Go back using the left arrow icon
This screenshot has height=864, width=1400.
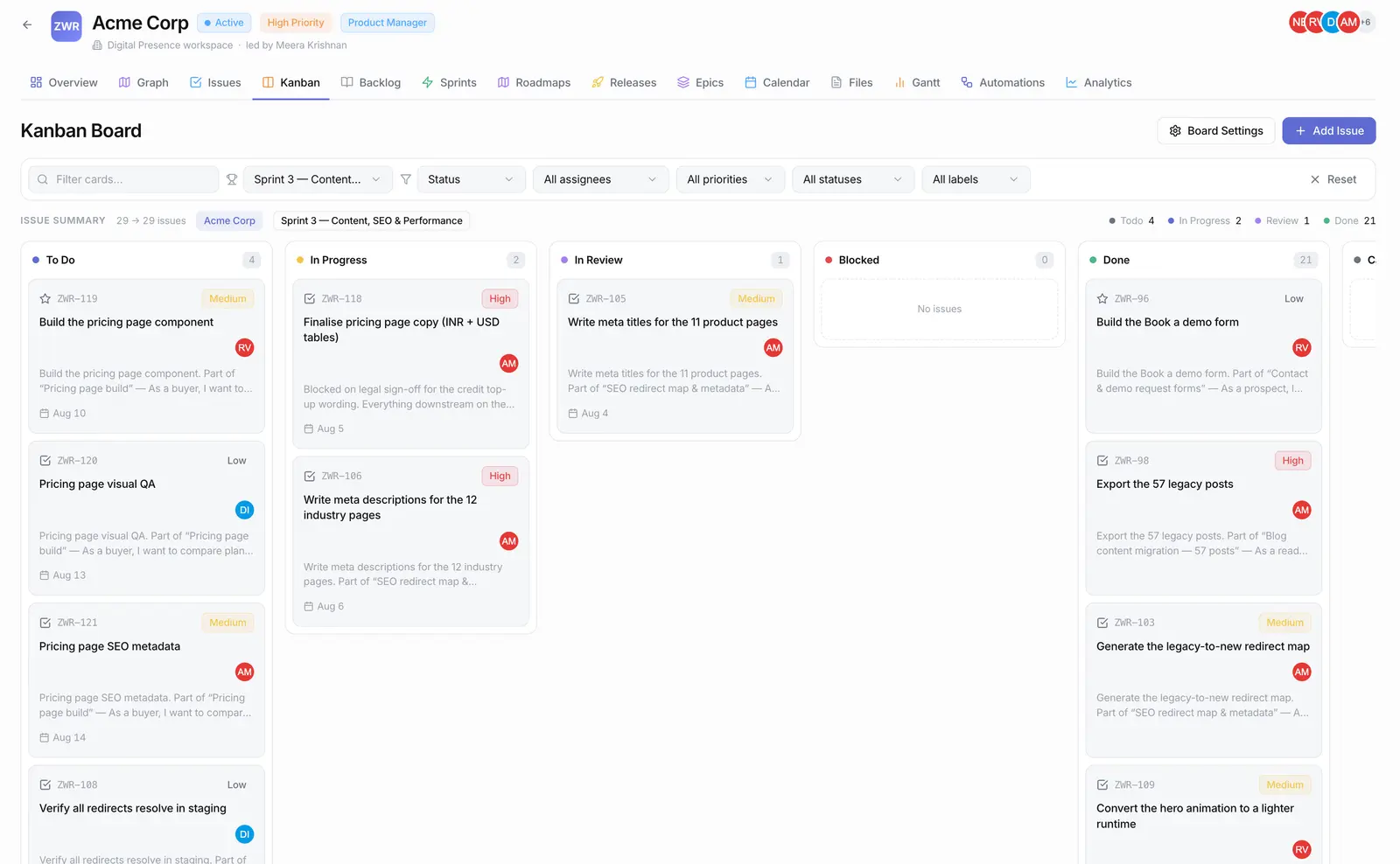click(27, 25)
